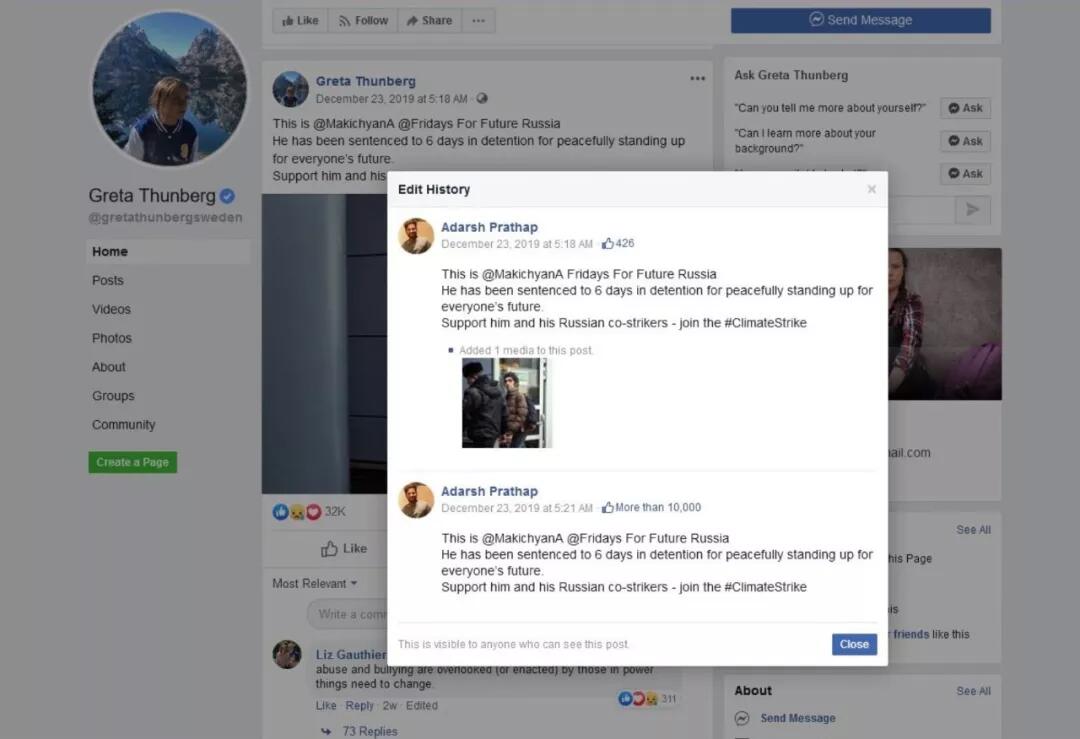Click the post's reaction icons showing 32K
Image resolution: width=1080 pixels, height=739 pixels.
coord(309,512)
